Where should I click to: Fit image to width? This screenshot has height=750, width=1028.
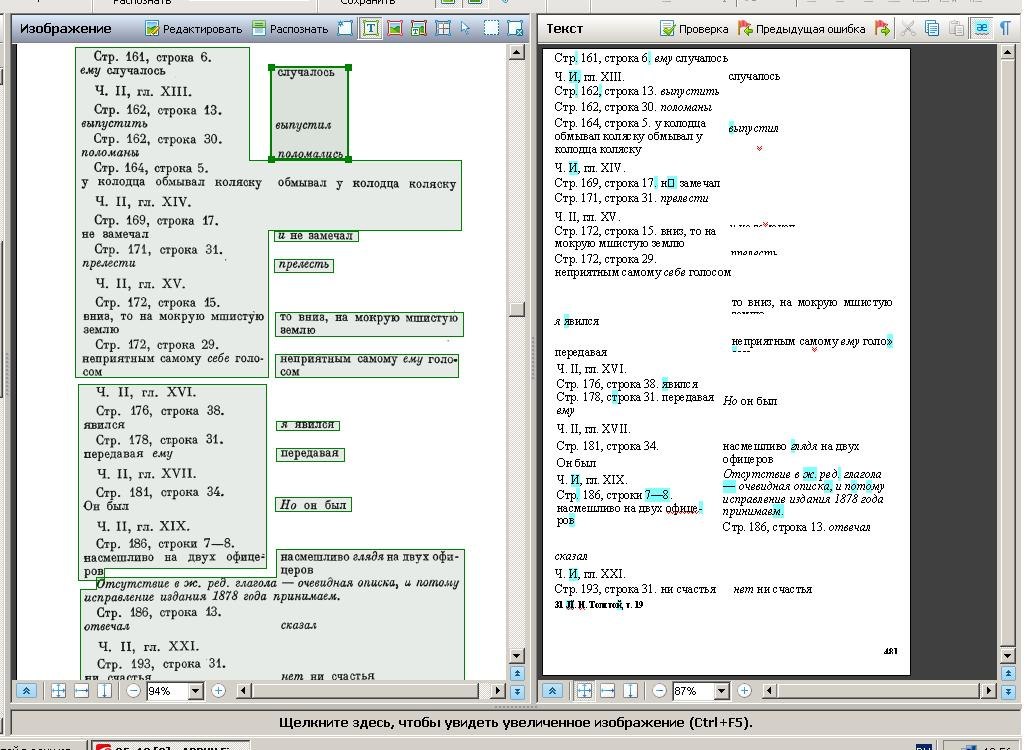pos(81,690)
